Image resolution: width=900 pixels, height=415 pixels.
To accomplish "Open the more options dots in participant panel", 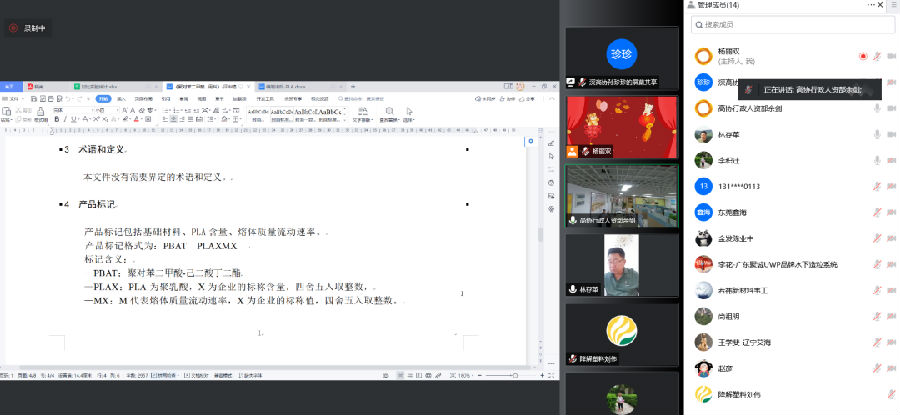I will coord(871,5).
